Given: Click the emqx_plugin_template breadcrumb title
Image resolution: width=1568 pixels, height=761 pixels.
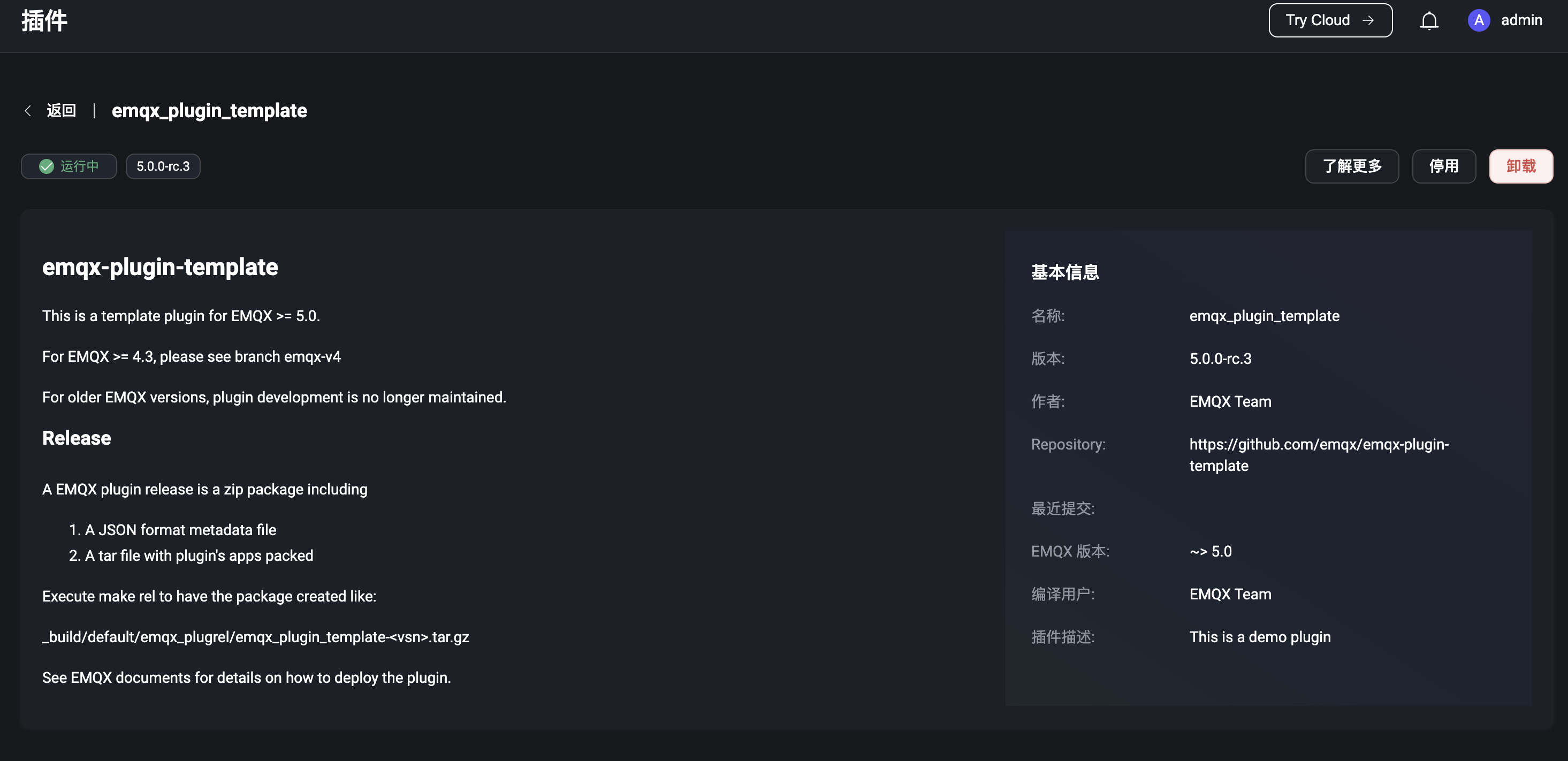Looking at the screenshot, I should [209, 110].
